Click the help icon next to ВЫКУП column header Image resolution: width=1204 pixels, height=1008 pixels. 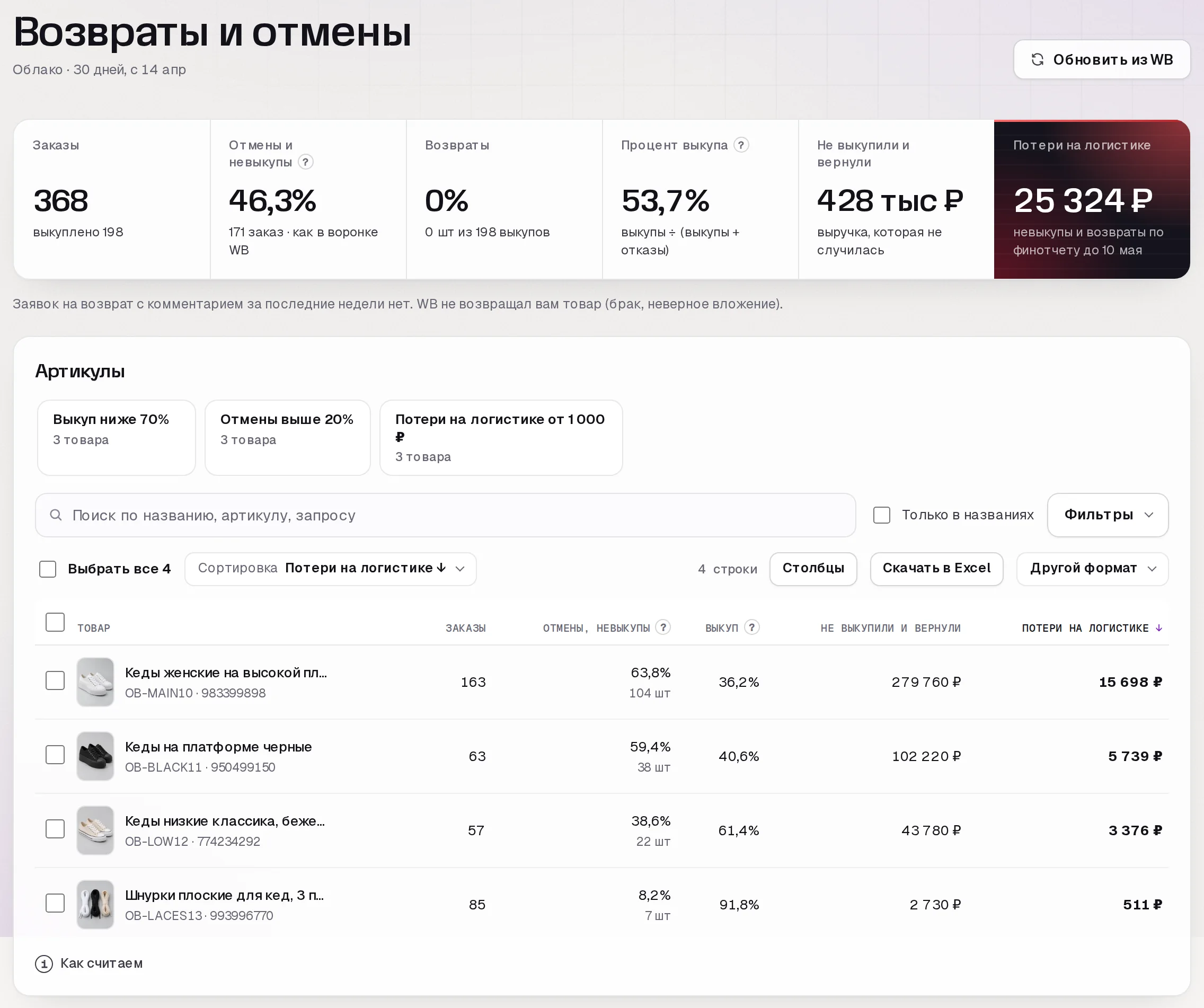point(752,627)
